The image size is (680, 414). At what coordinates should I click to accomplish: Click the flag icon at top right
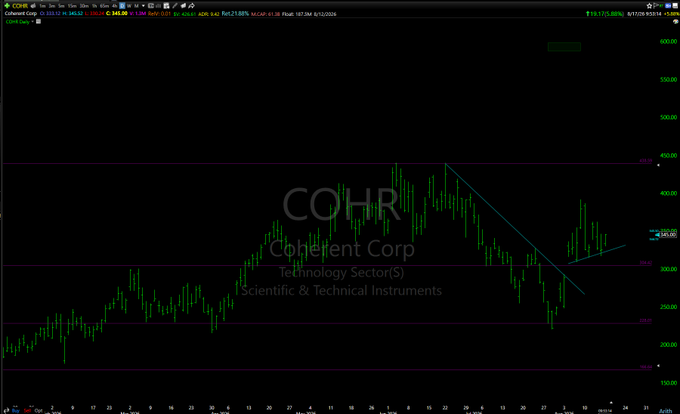pos(656,6)
